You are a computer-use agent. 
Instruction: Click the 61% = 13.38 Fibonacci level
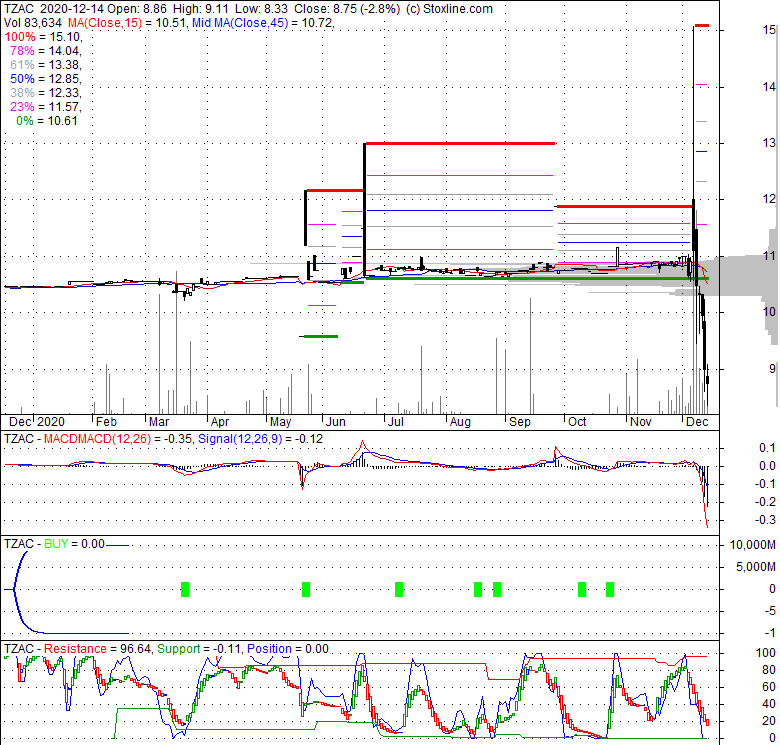(45, 65)
